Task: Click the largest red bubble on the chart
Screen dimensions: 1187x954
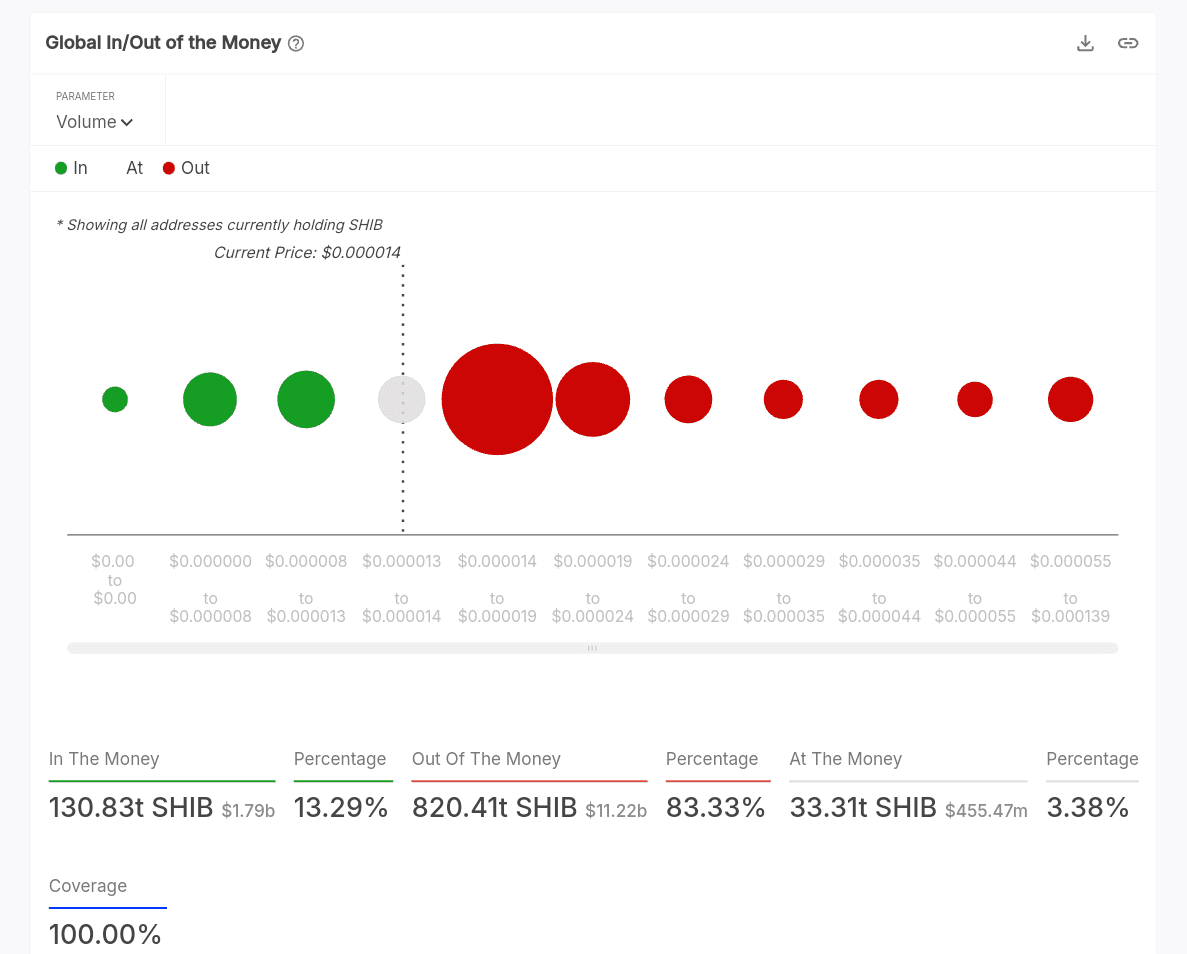Action: click(x=497, y=399)
